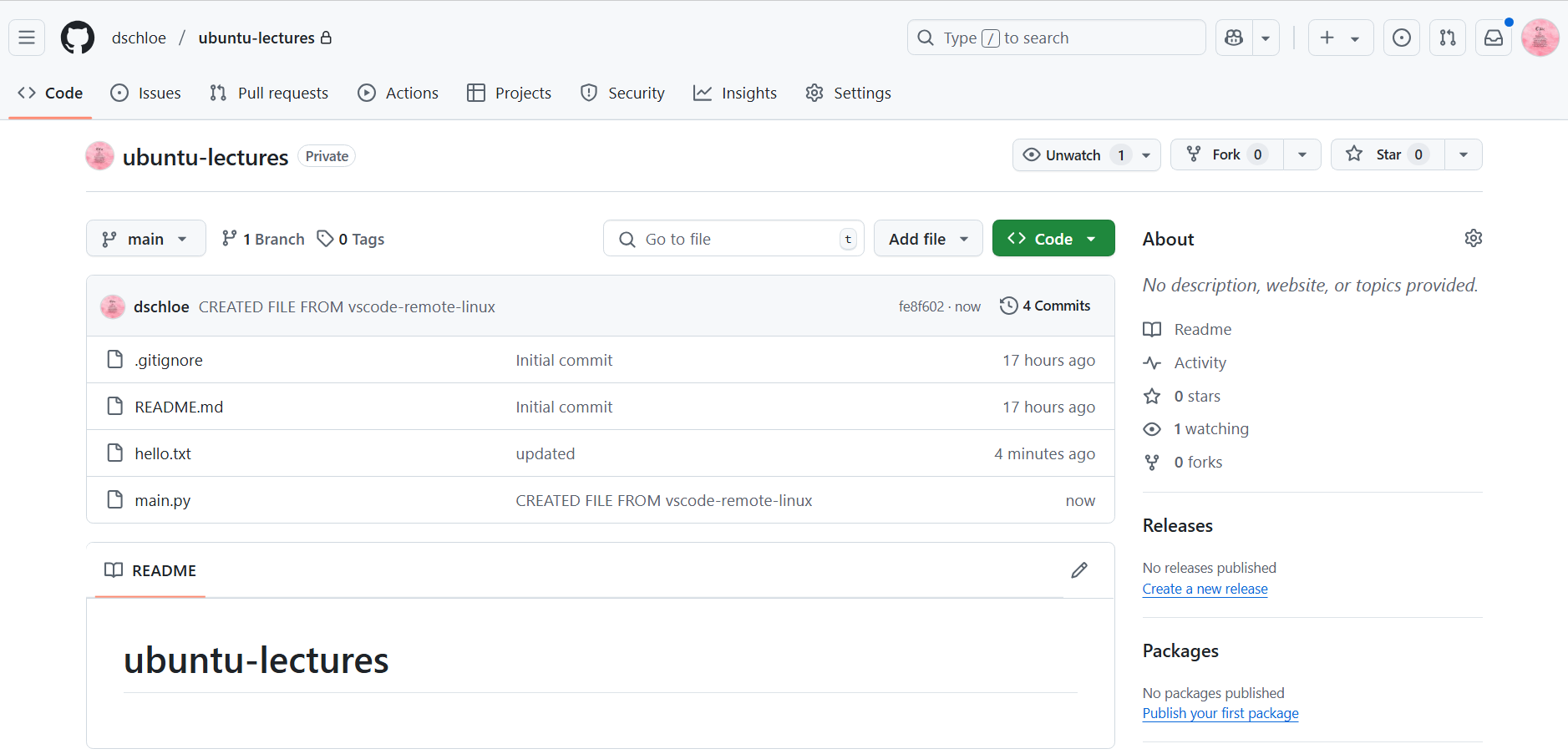1568x754 pixels.
Task: View the 4 Commits history
Action: [x=1045, y=306]
